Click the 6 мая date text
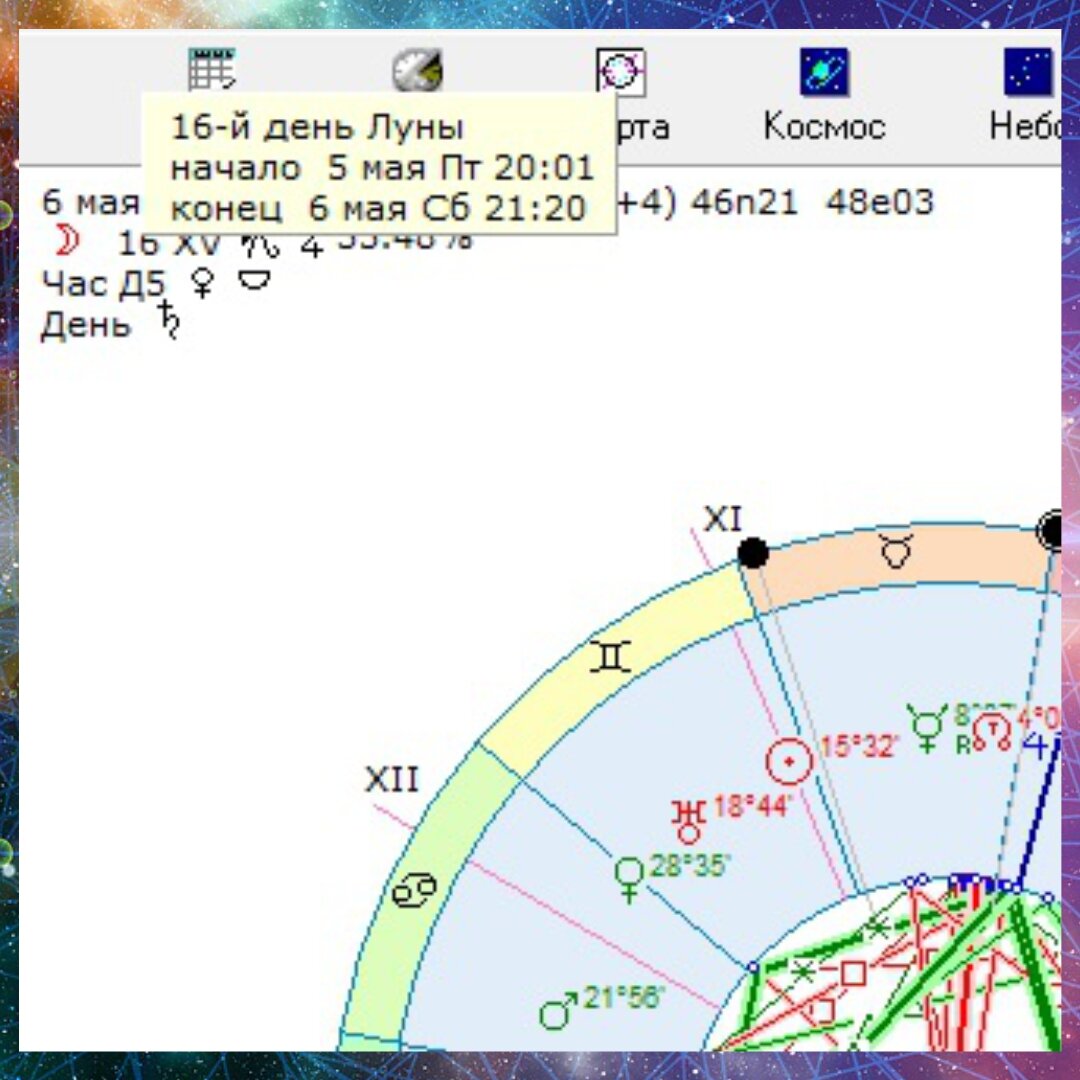Screen dimensions: 1080x1080 click(x=91, y=202)
